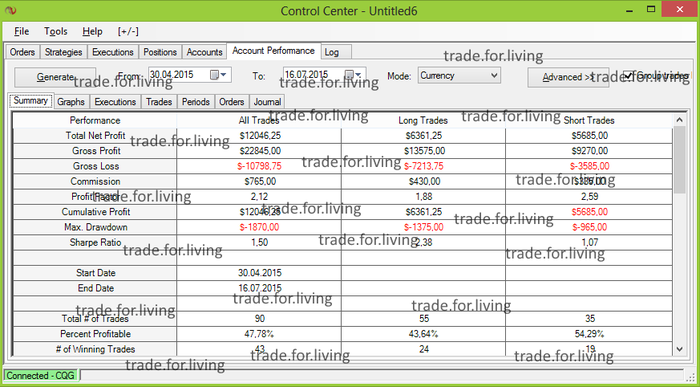Click the [+/-] menu item

[128, 31]
